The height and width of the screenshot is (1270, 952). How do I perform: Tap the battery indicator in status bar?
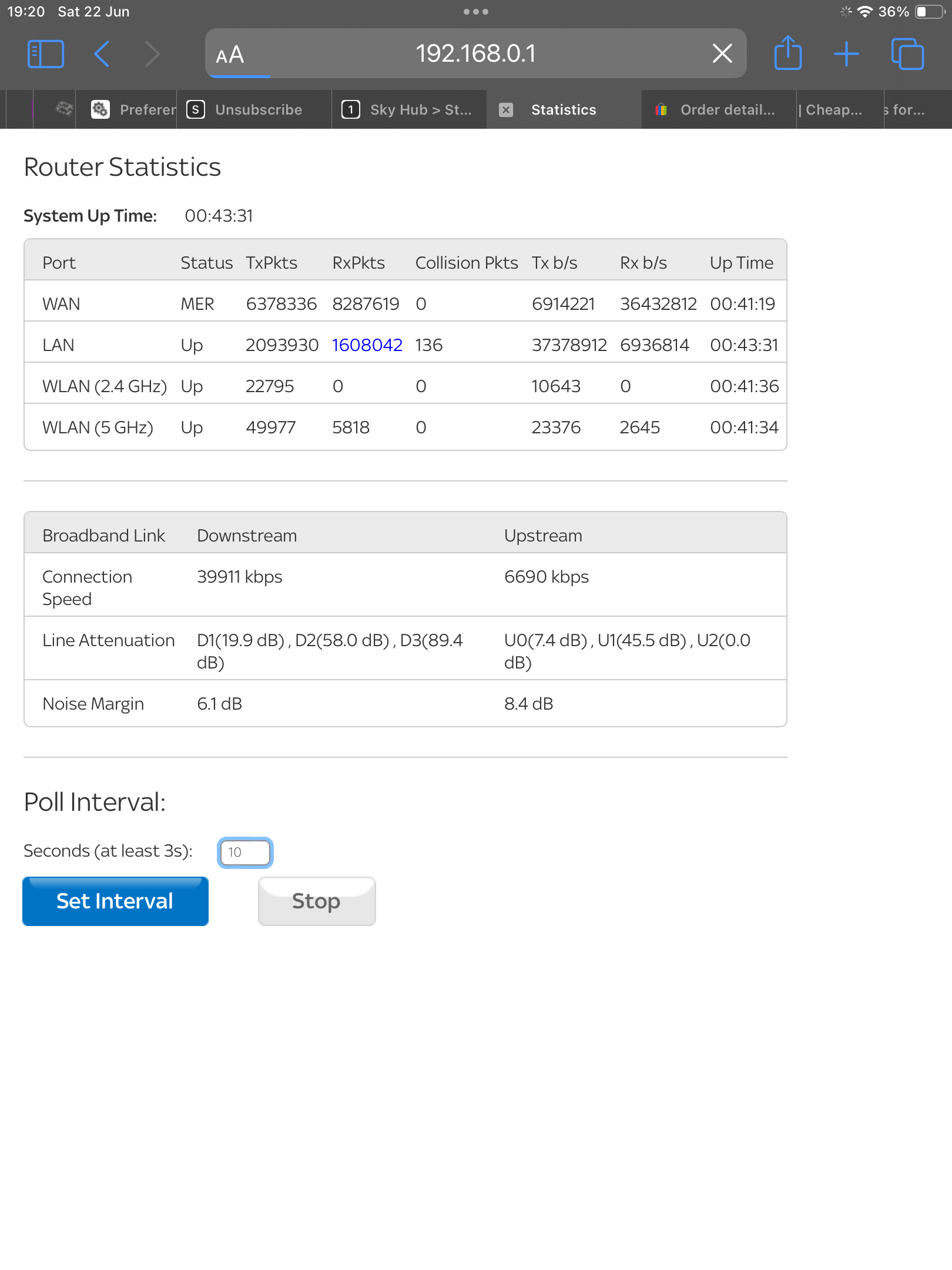point(930,12)
